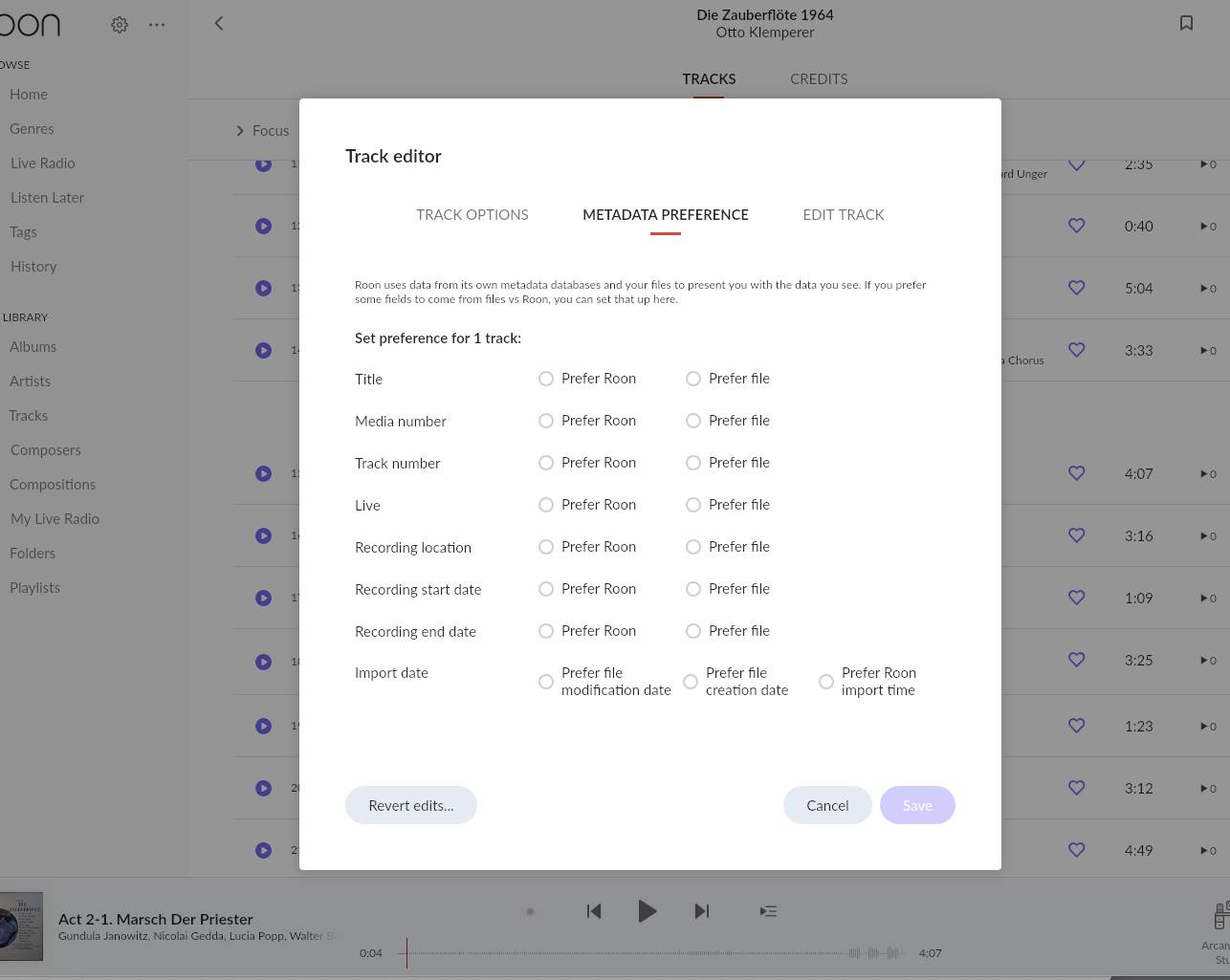Viewport: 1230px width, 980px height.
Task: Open Playlists in the library
Action: (x=34, y=588)
